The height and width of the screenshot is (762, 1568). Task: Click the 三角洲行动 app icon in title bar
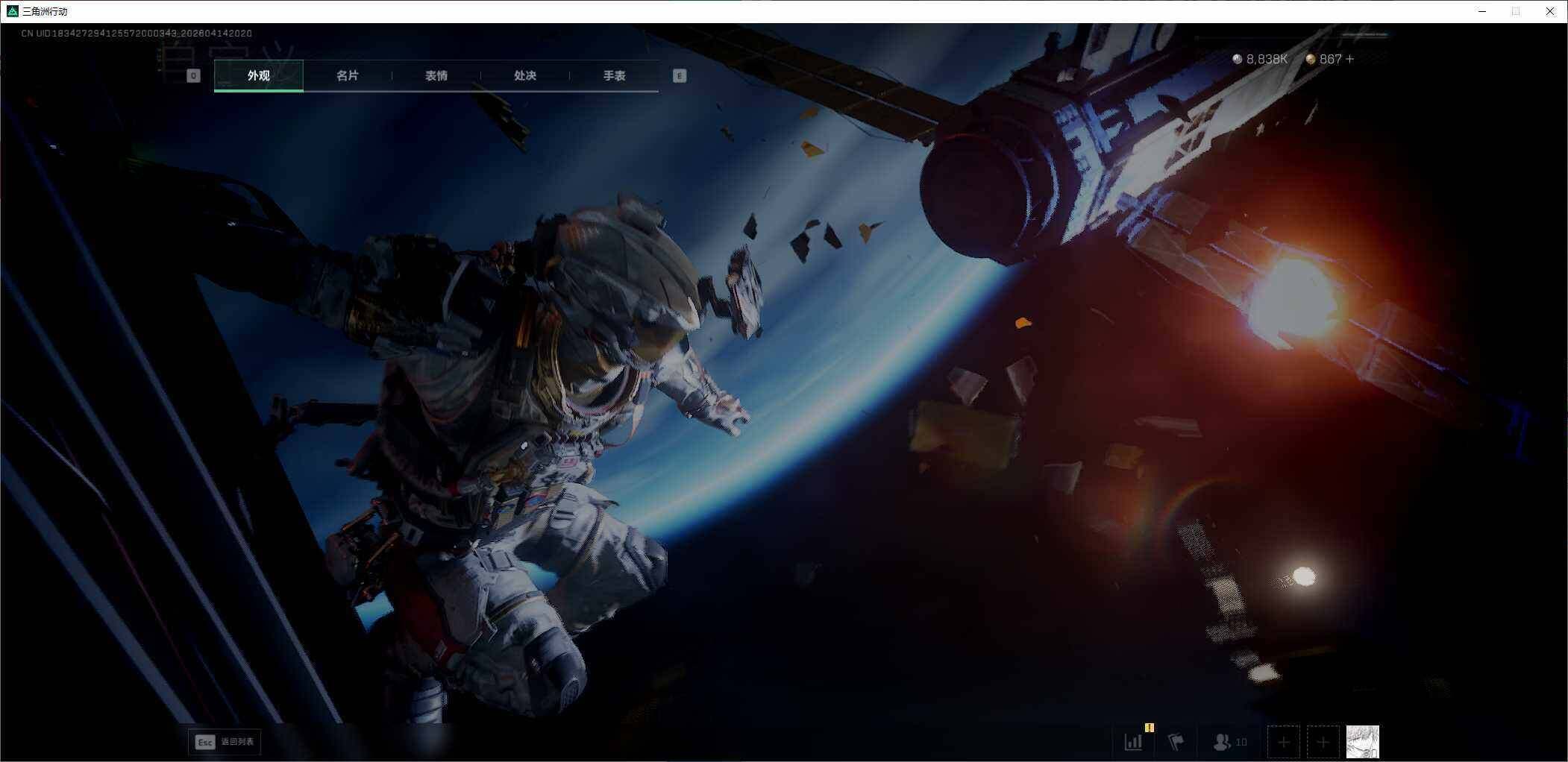coord(12,11)
